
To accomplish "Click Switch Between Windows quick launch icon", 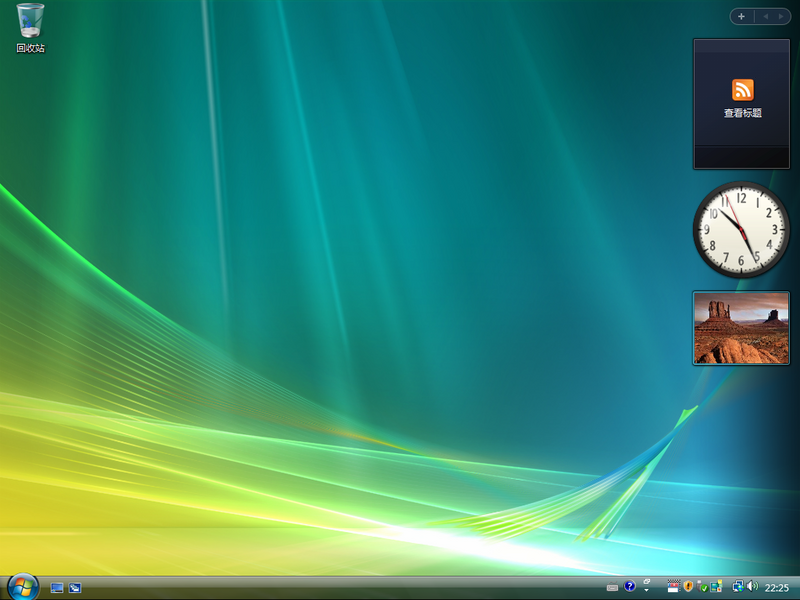I will pyautogui.click(x=75, y=588).
